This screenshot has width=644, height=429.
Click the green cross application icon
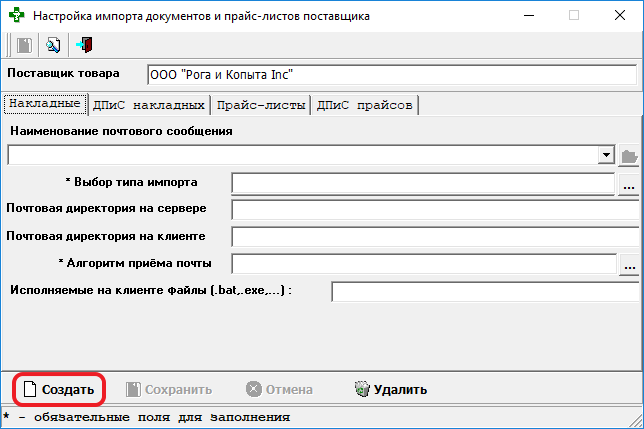pyautogui.click(x=16, y=15)
